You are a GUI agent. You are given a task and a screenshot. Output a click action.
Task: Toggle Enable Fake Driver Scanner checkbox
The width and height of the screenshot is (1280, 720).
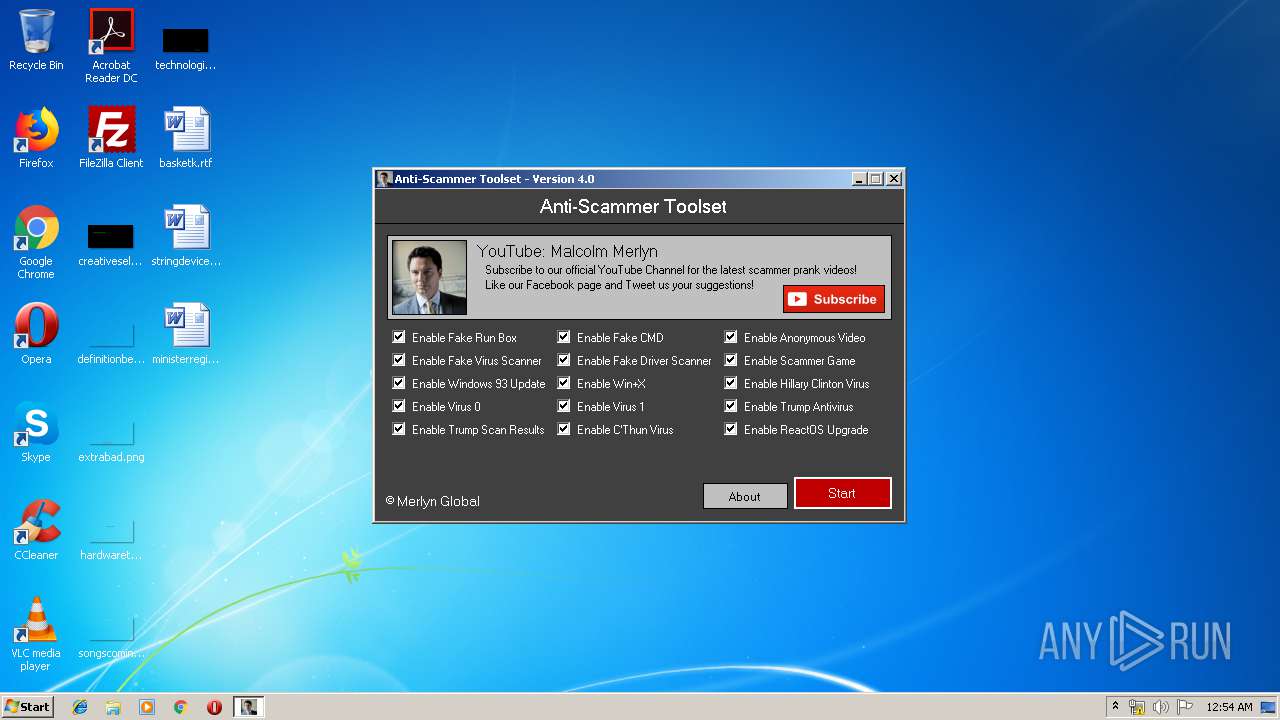[564, 360]
